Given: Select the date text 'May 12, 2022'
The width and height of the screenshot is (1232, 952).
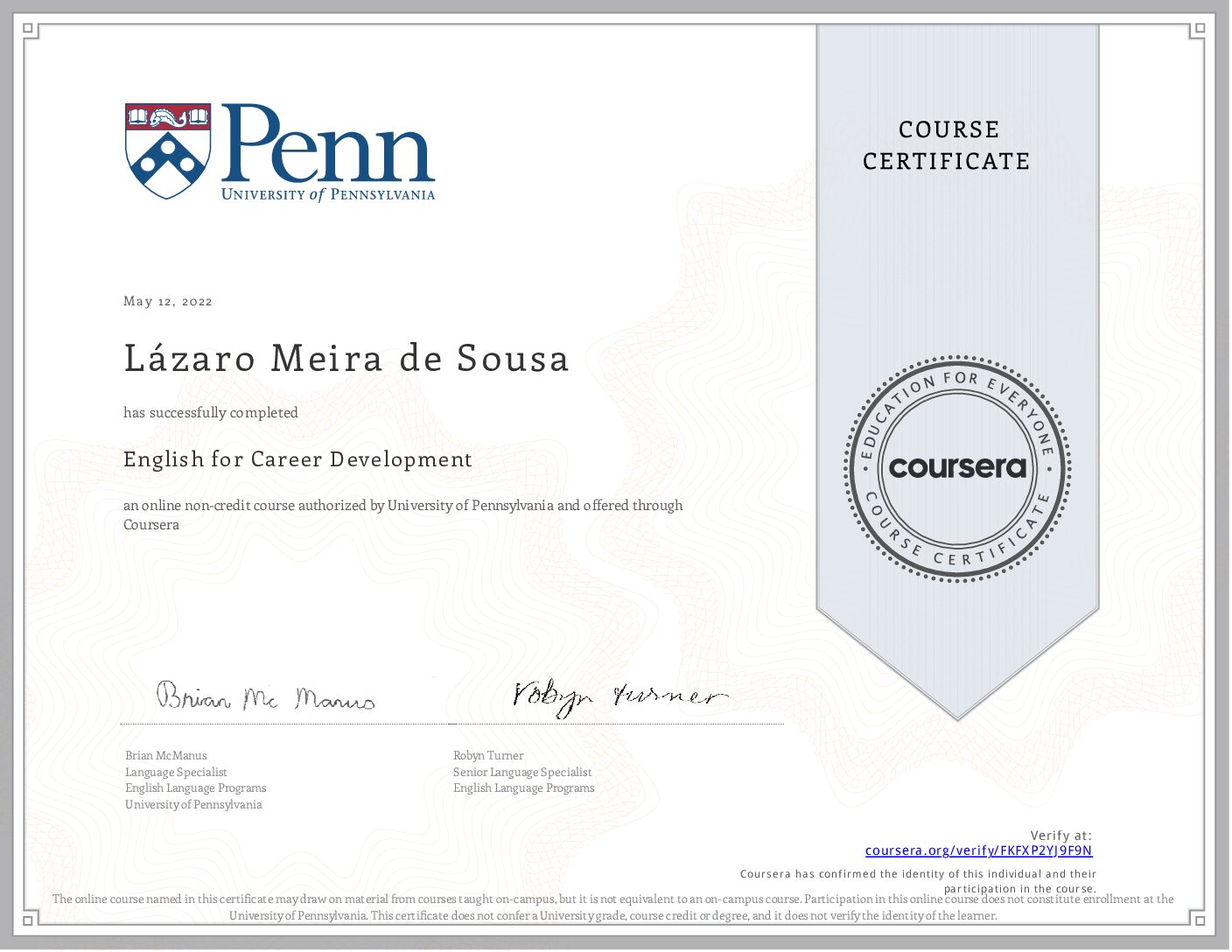Looking at the screenshot, I should (168, 301).
